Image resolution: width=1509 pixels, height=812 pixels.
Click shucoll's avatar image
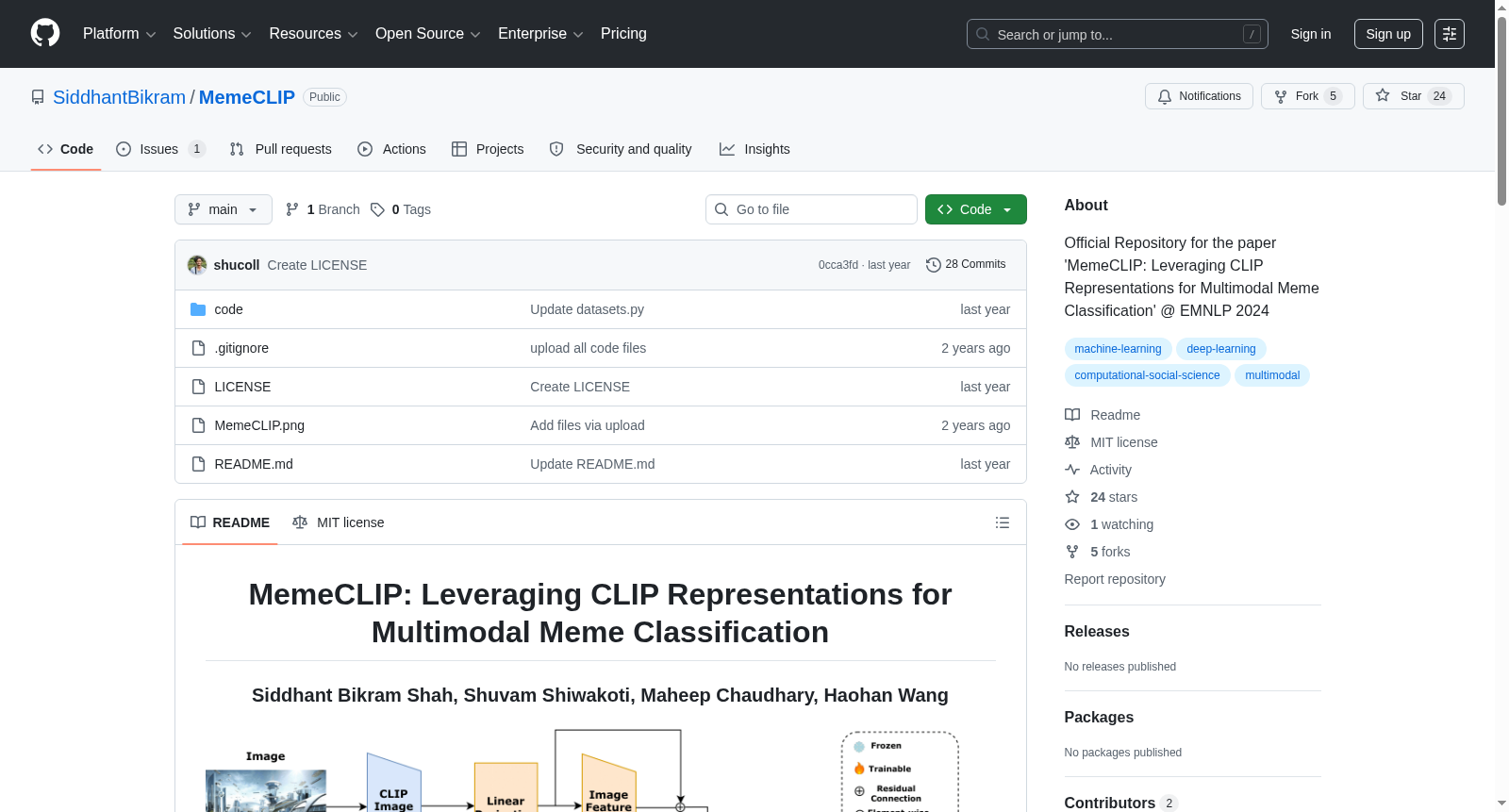tap(197, 265)
